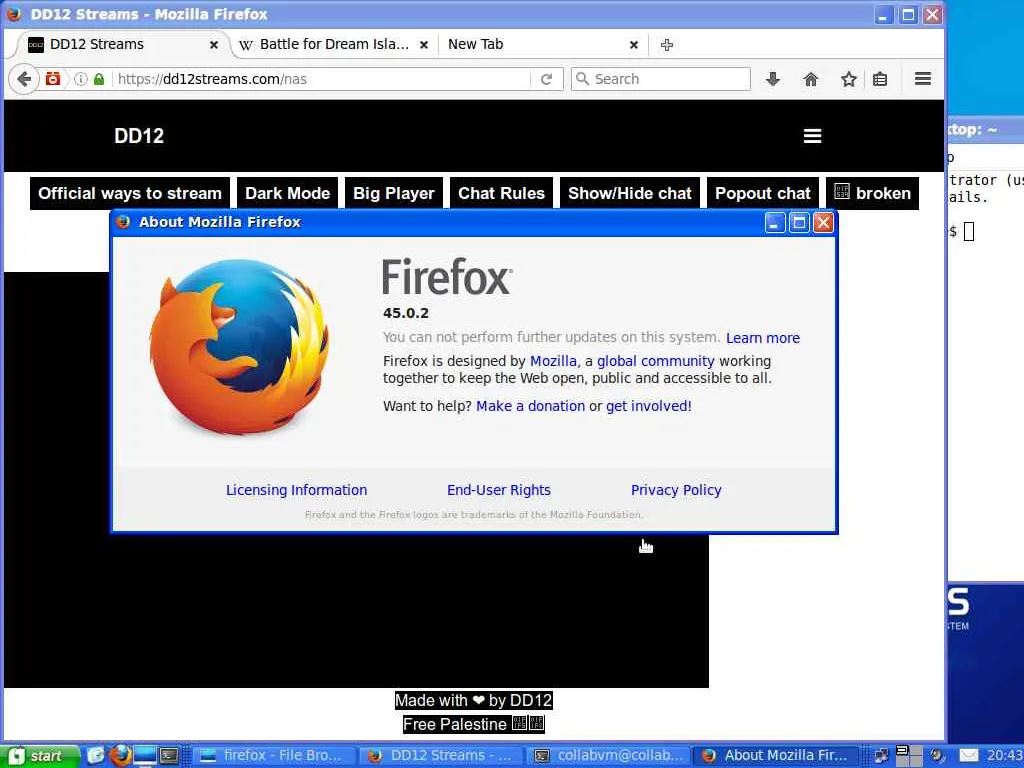Click the network tray icon
Viewport: 1024px width, 768px height.
tap(881, 756)
